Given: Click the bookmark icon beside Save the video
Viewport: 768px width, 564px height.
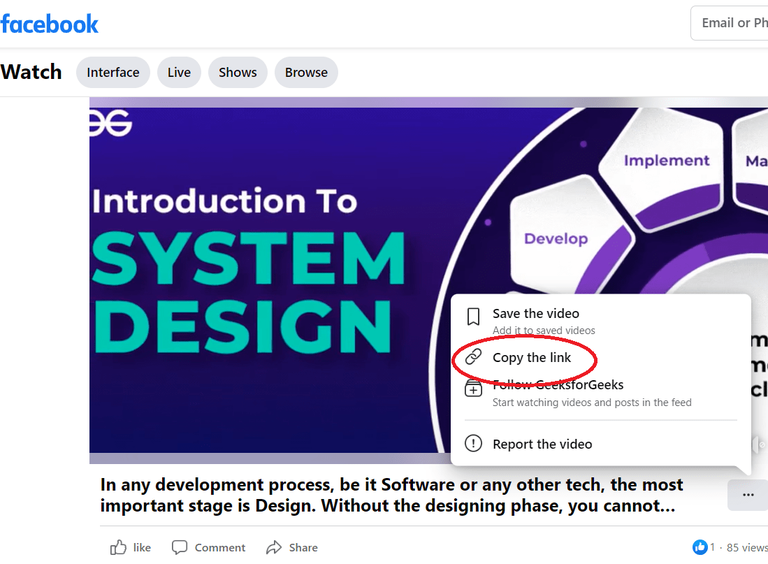Looking at the screenshot, I should 473,317.
